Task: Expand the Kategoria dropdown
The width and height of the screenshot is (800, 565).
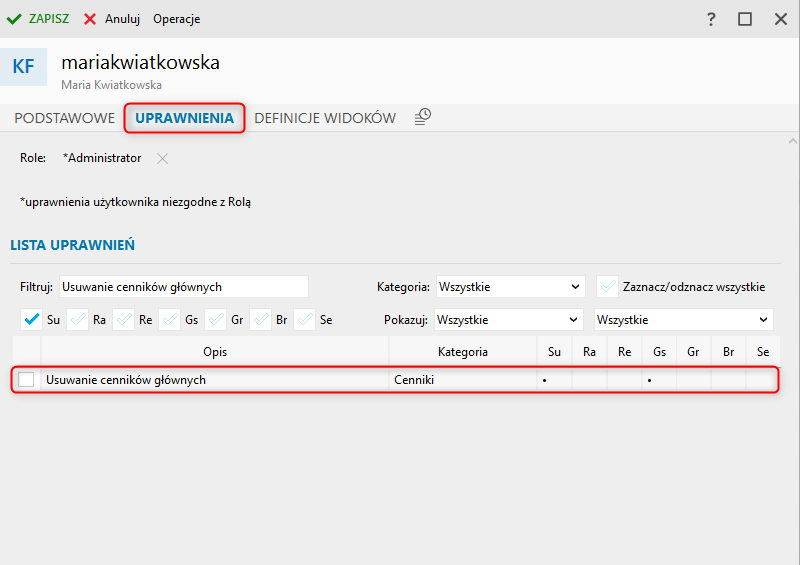Action: 510,287
